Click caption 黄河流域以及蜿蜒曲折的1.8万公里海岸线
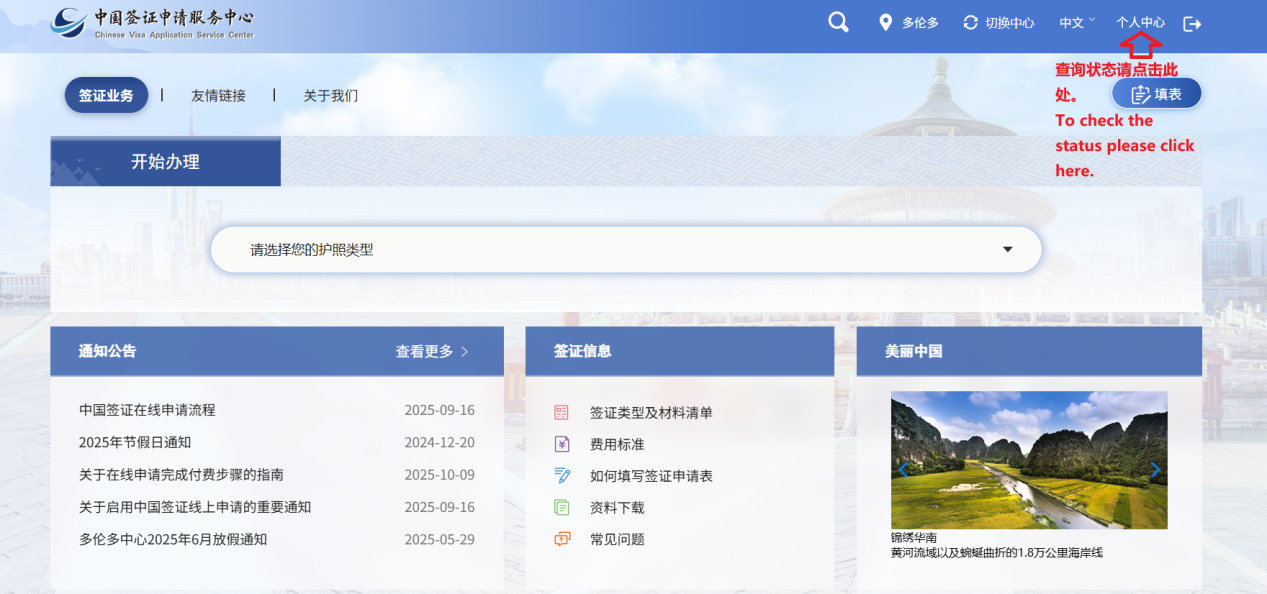Screen dimensions: 1267x594 [x=997, y=552]
